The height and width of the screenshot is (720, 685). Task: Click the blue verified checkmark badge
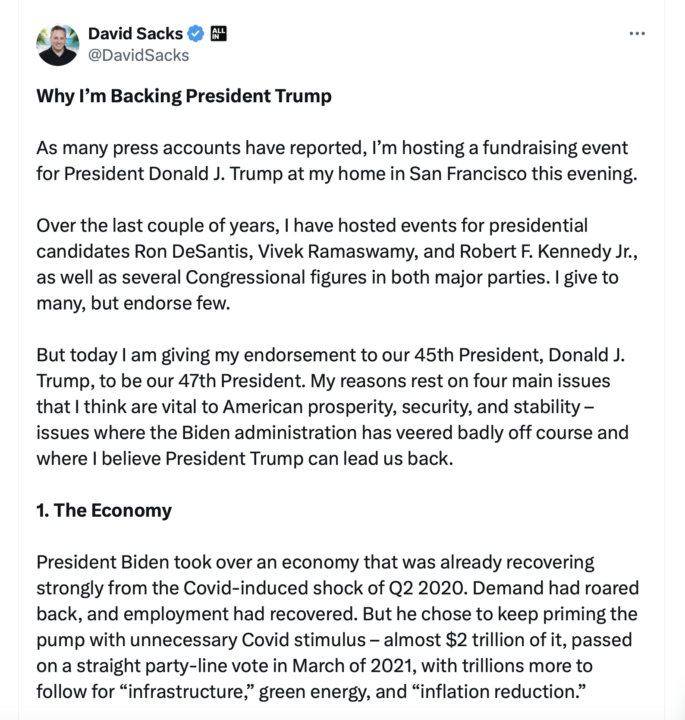coord(197,34)
